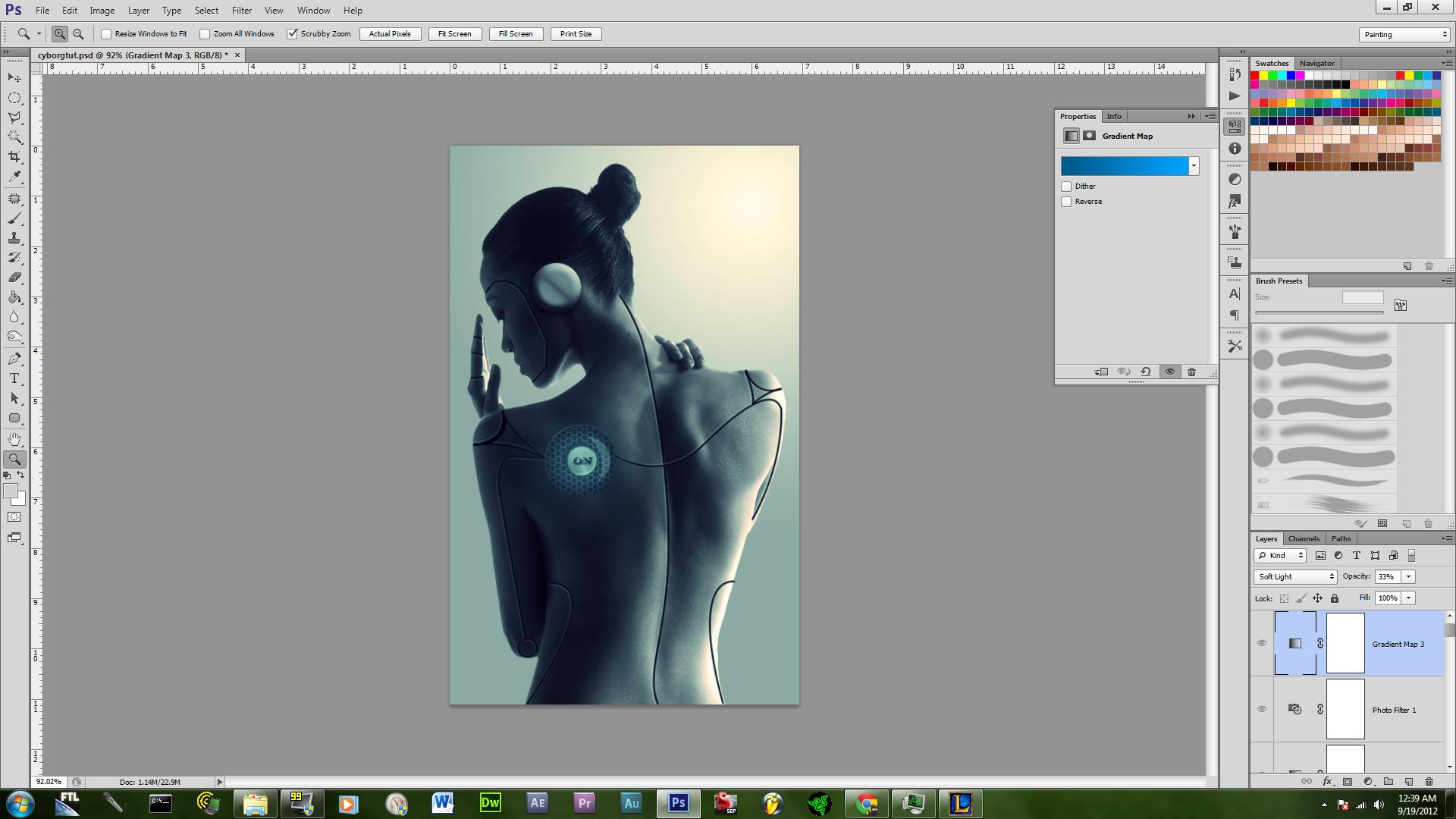Switch to the Navigator tab
The width and height of the screenshot is (1456, 819).
tap(1316, 64)
